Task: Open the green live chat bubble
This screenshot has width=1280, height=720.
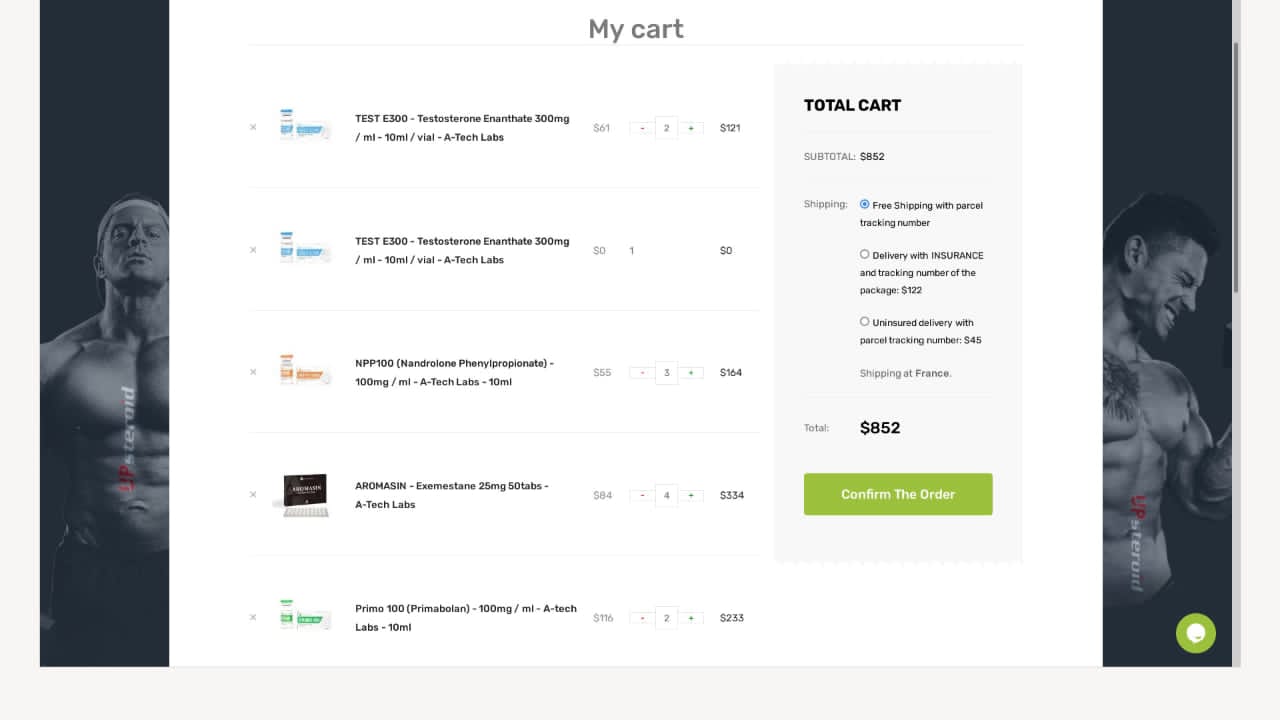Action: 1195,633
